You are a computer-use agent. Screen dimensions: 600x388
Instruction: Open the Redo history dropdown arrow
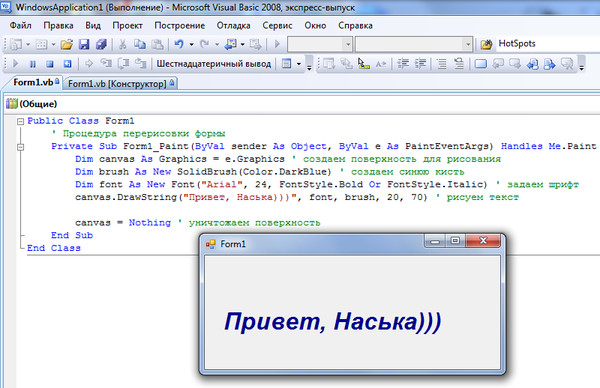coord(217,44)
